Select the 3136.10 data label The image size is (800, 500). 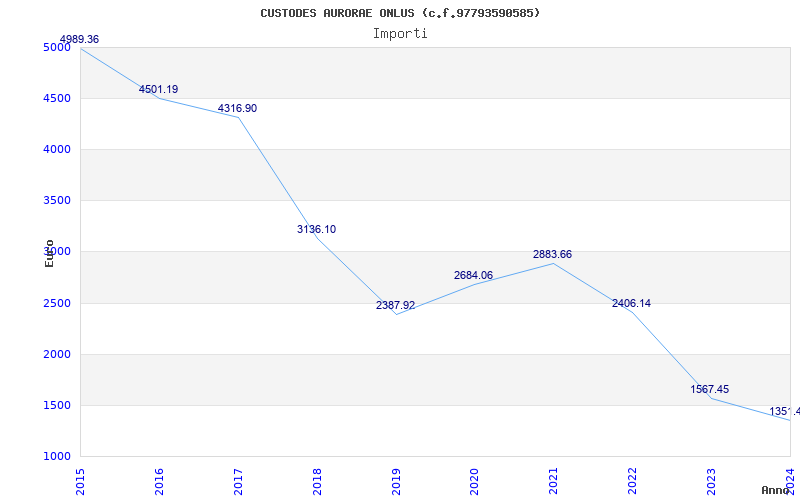click(316, 229)
